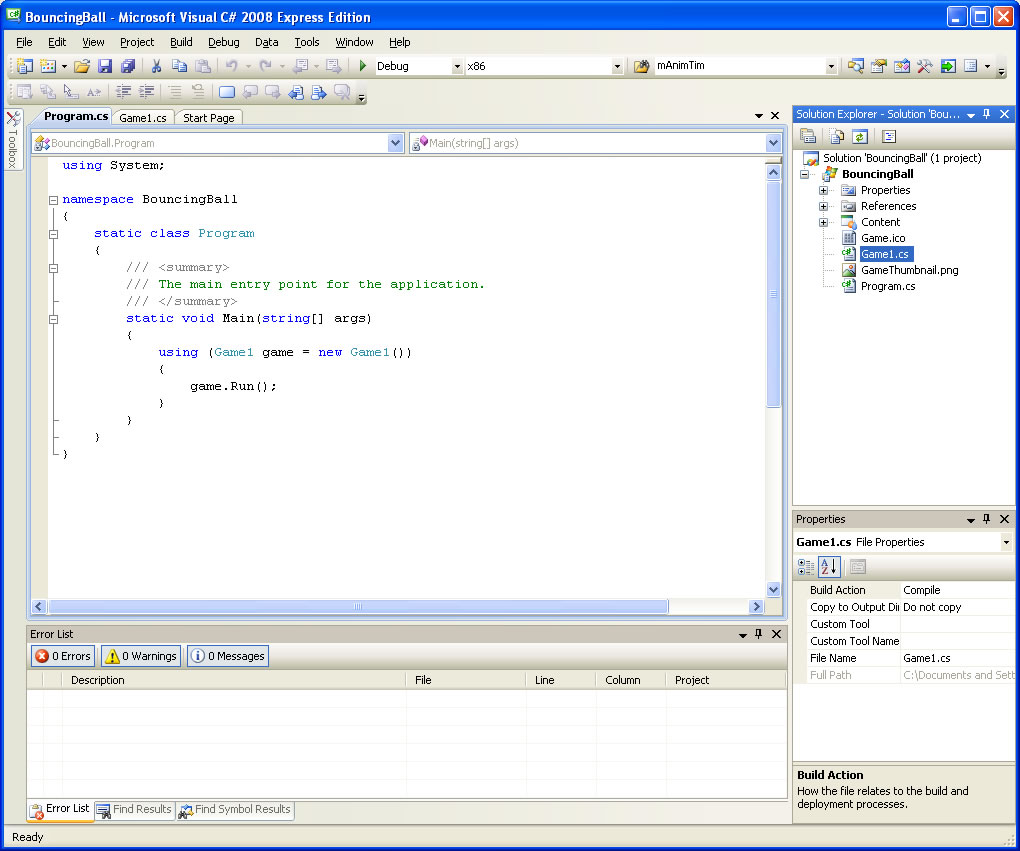Click View Code icon in Solution Explorer
The width and height of the screenshot is (1020, 851).
889,136
